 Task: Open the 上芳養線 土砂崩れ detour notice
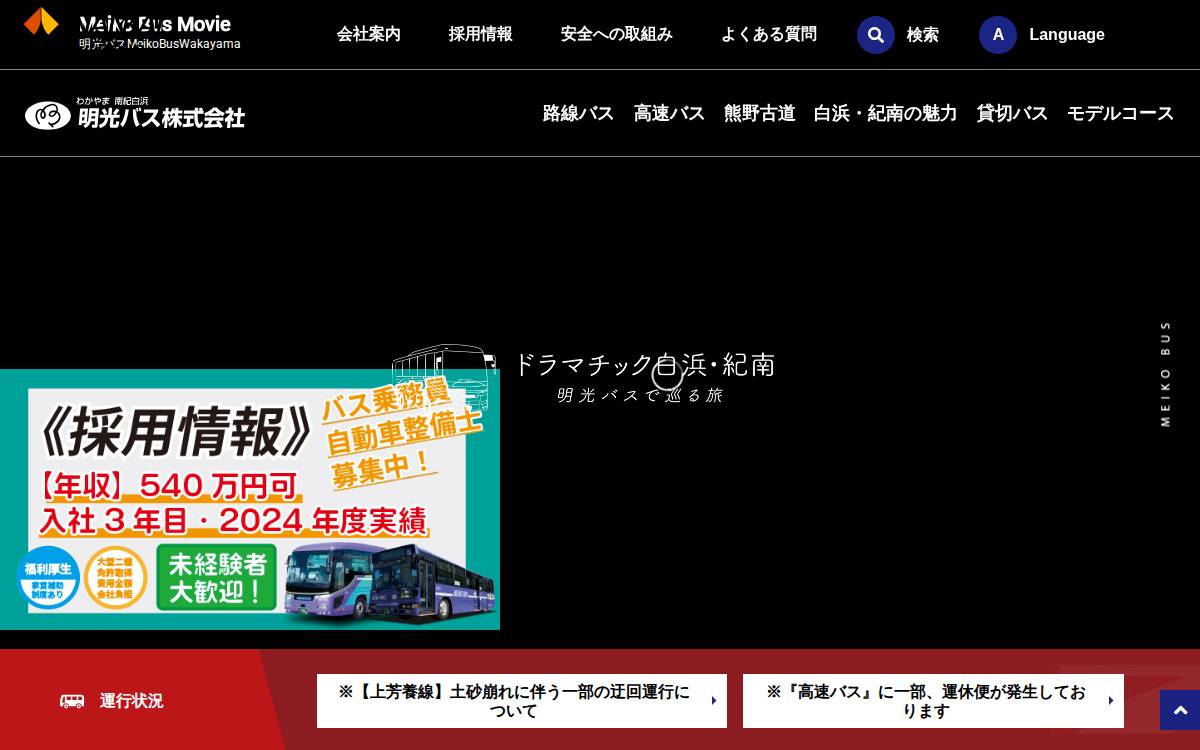tap(522, 701)
